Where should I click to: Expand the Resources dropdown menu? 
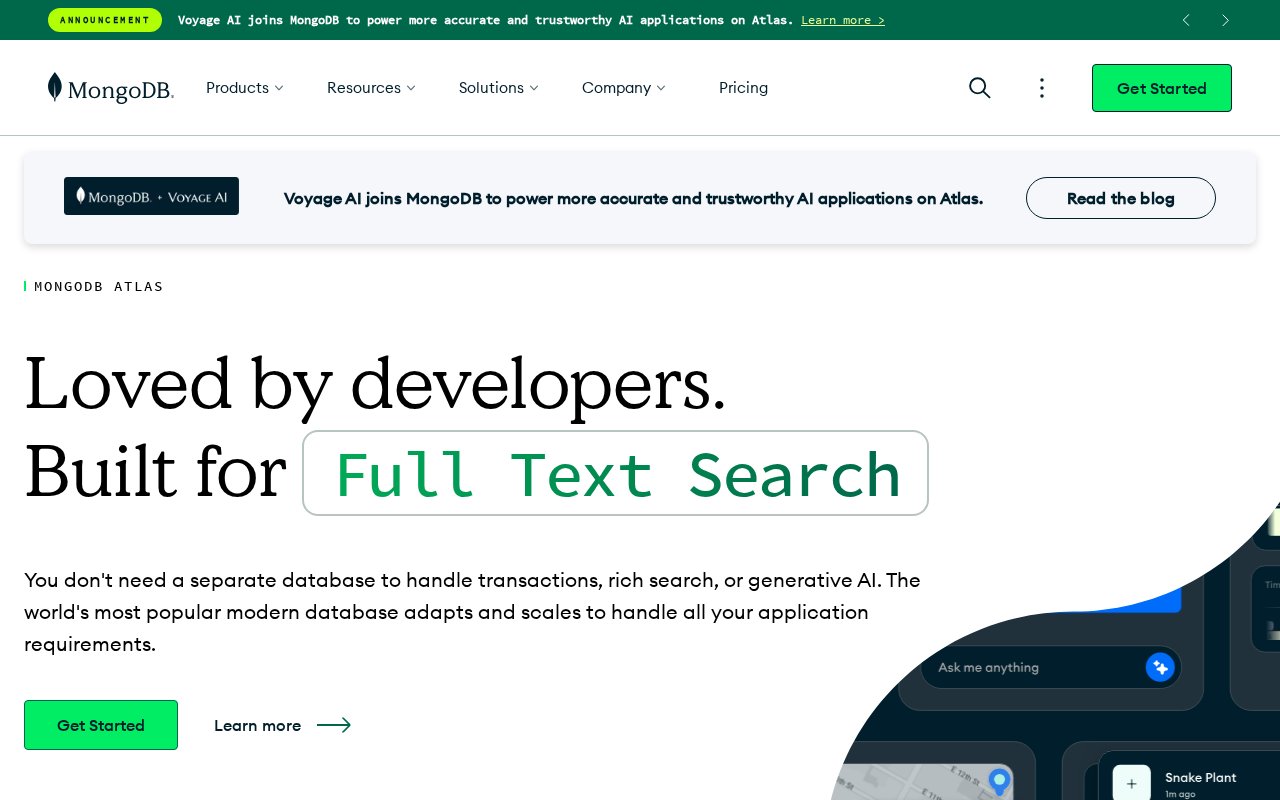pos(371,88)
